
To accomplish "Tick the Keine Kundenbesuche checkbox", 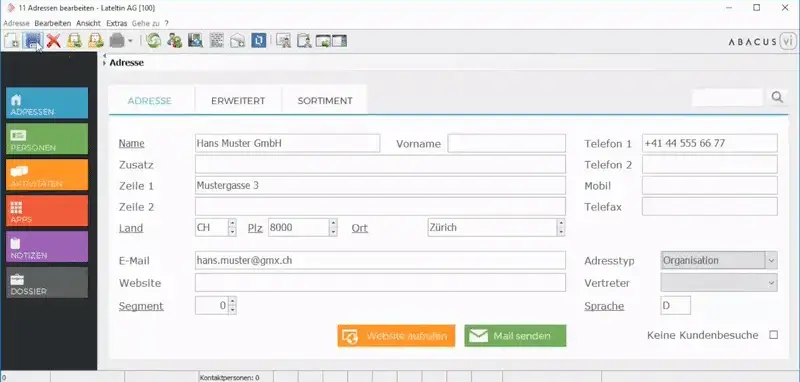I will point(773,335).
